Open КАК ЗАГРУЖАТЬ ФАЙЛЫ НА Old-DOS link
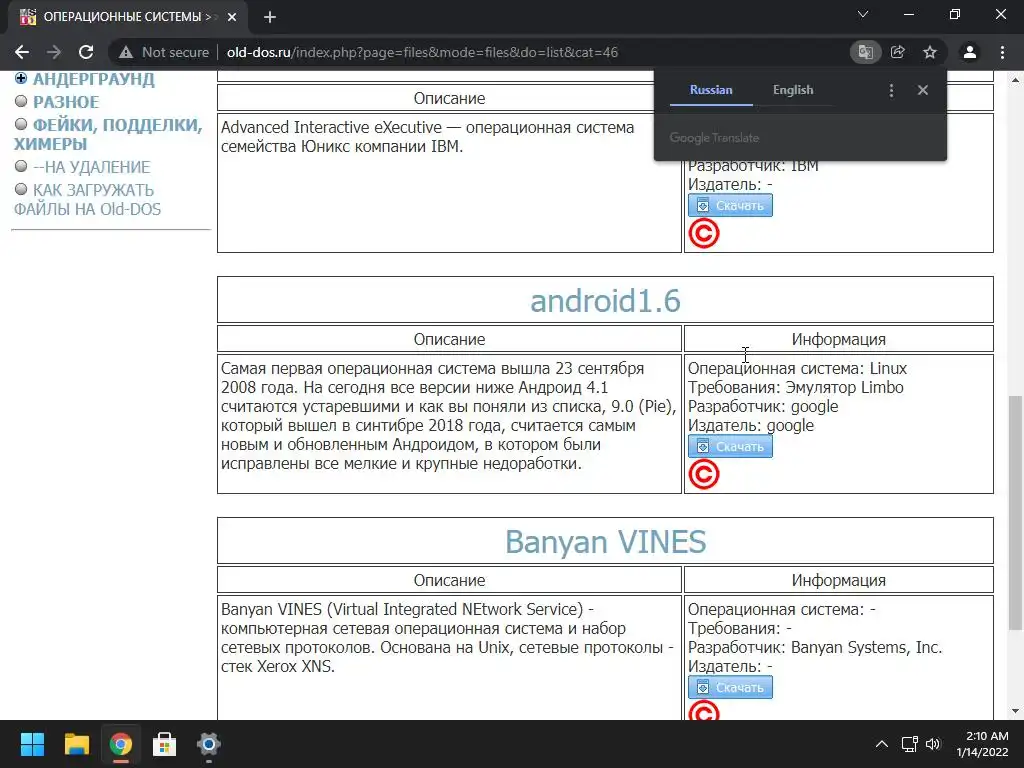The width and height of the screenshot is (1024, 768). (x=87, y=199)
